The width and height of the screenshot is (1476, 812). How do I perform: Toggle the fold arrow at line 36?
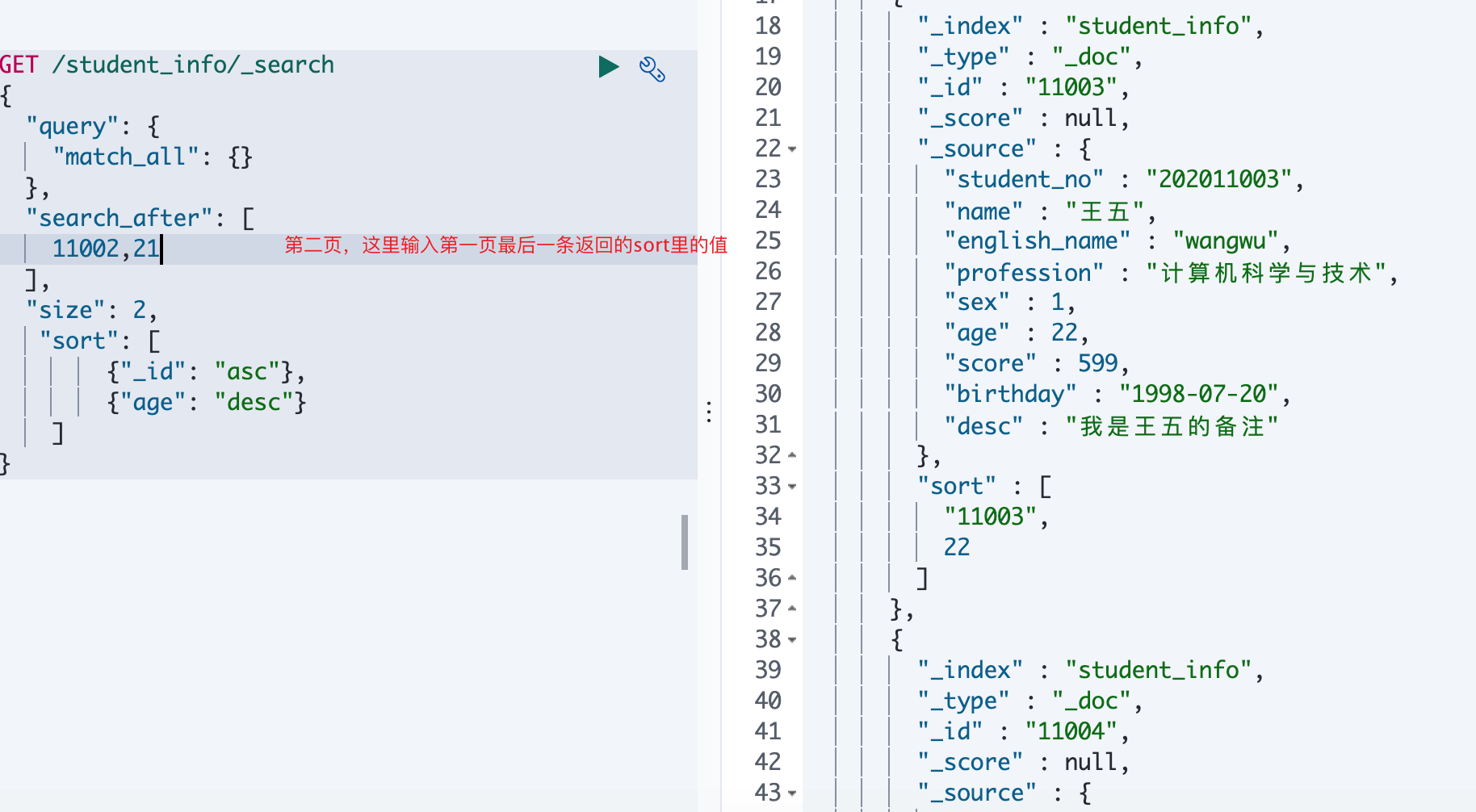click(x=792, y=579)
